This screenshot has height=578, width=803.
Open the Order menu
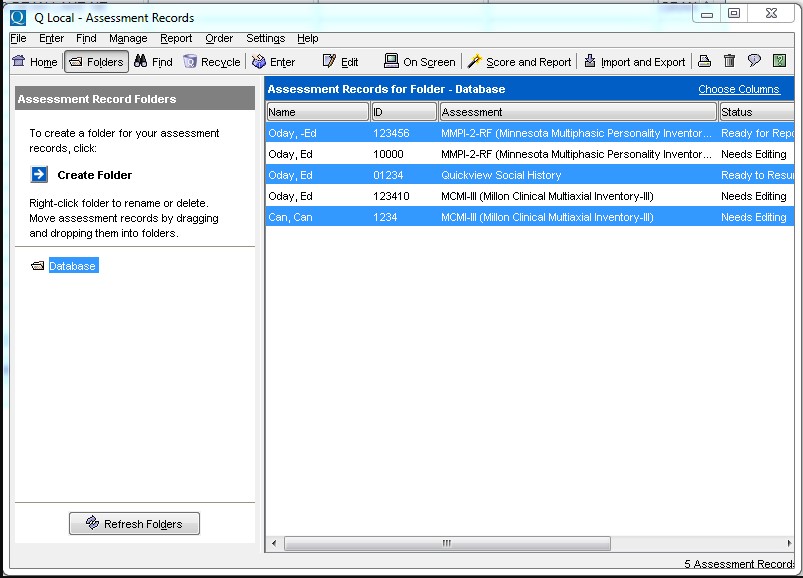tap(218, 38)
